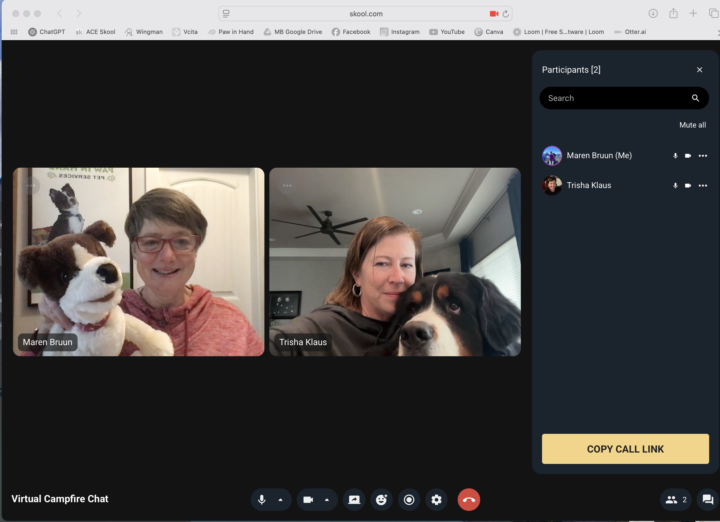
Task: Open options menu on Trisha Klaus's video tile
Action: click(287, 185)
